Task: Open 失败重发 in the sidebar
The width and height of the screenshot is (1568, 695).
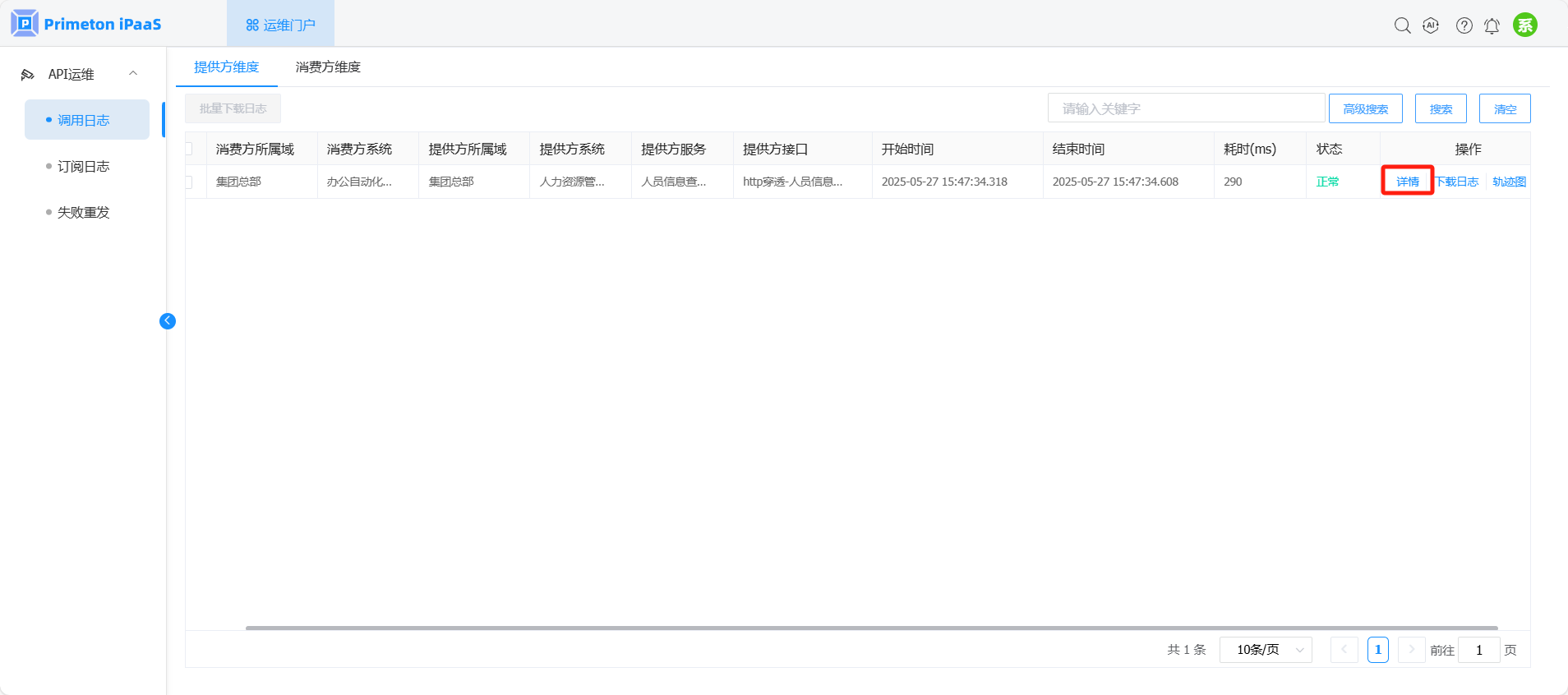Action: point(83,213)
